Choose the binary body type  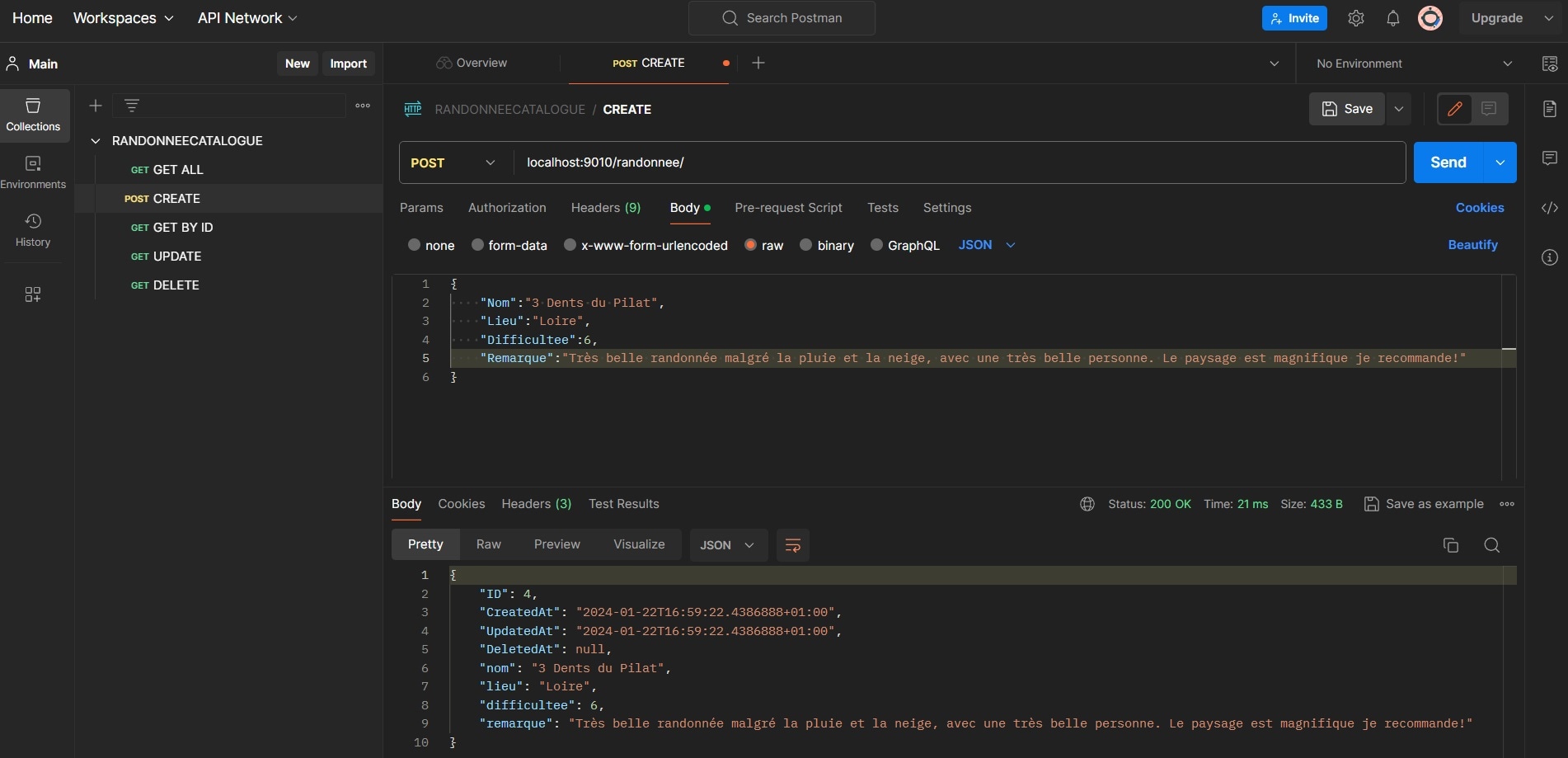(806, 245)
